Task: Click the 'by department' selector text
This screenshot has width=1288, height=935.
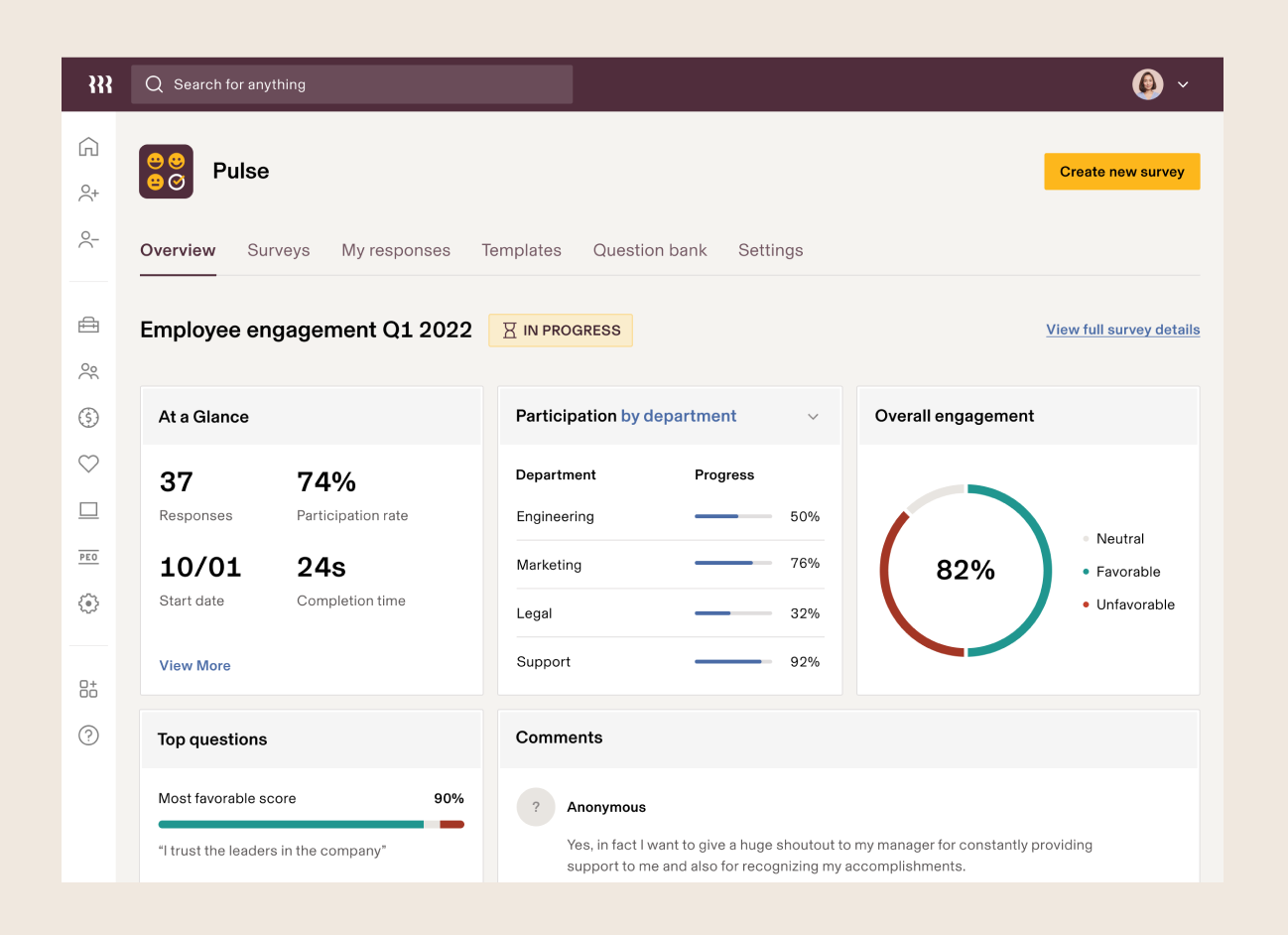Action: pyautogui.click(x=679, y=416)
